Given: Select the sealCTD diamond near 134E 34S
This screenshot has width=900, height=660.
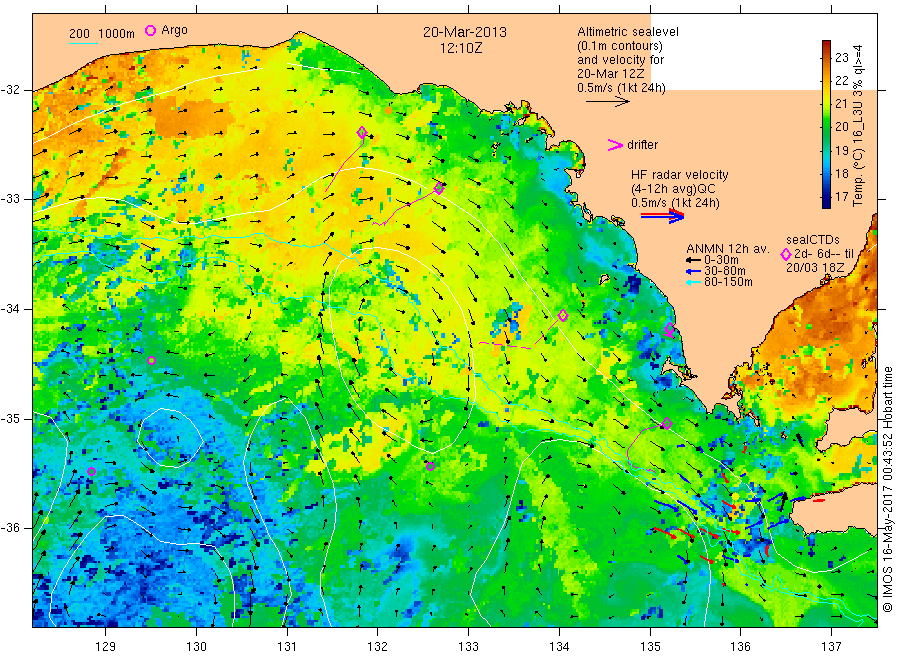Looking at the screenshot, I should [x=563, y=315].
